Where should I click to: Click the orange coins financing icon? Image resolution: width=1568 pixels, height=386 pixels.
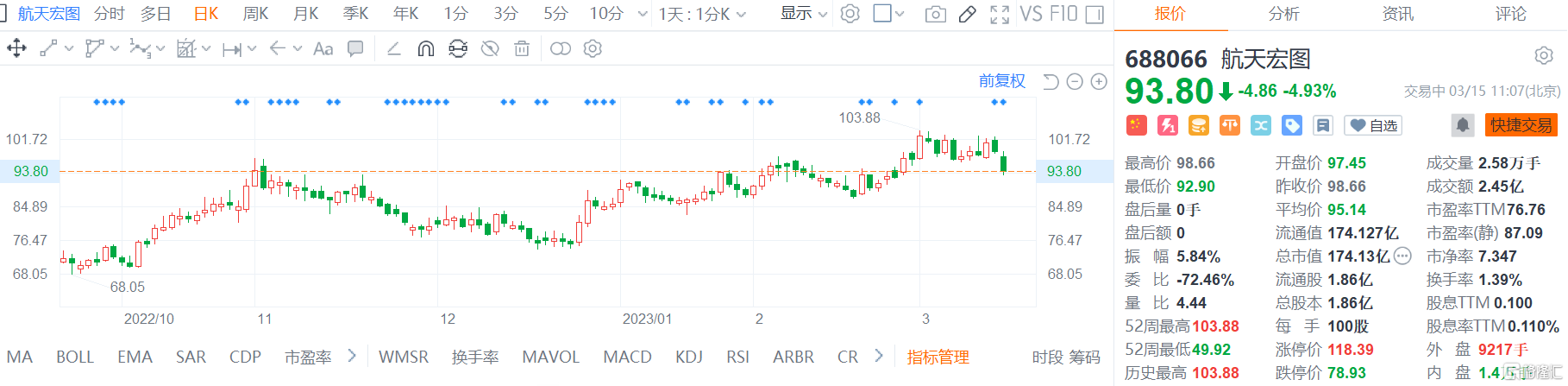[x=1199, y=125]
